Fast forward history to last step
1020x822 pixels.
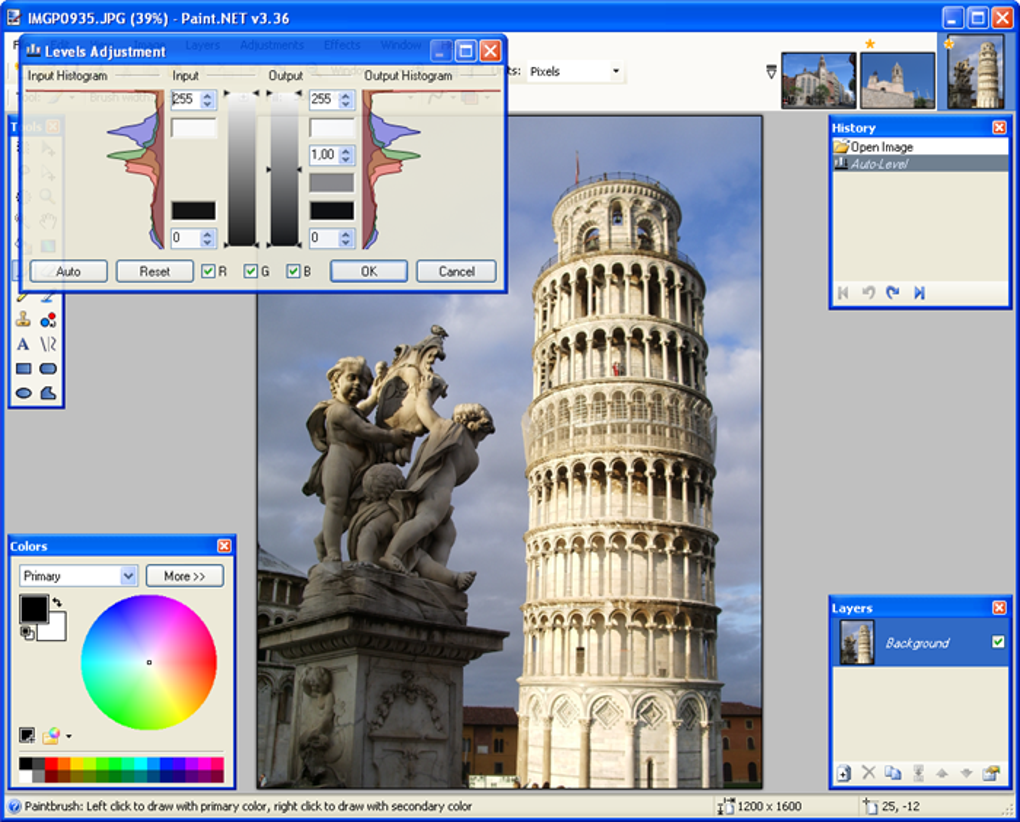(919, 293)
